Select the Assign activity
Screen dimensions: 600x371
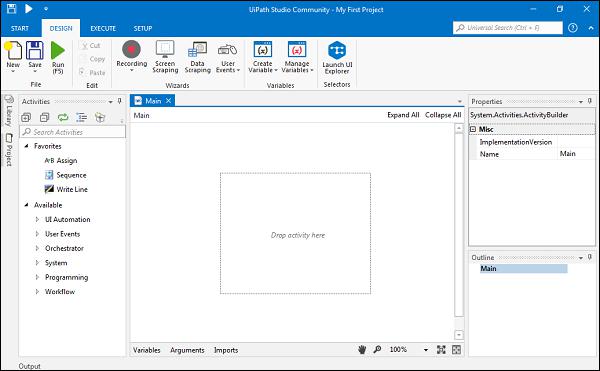click(x=61, y=160)
